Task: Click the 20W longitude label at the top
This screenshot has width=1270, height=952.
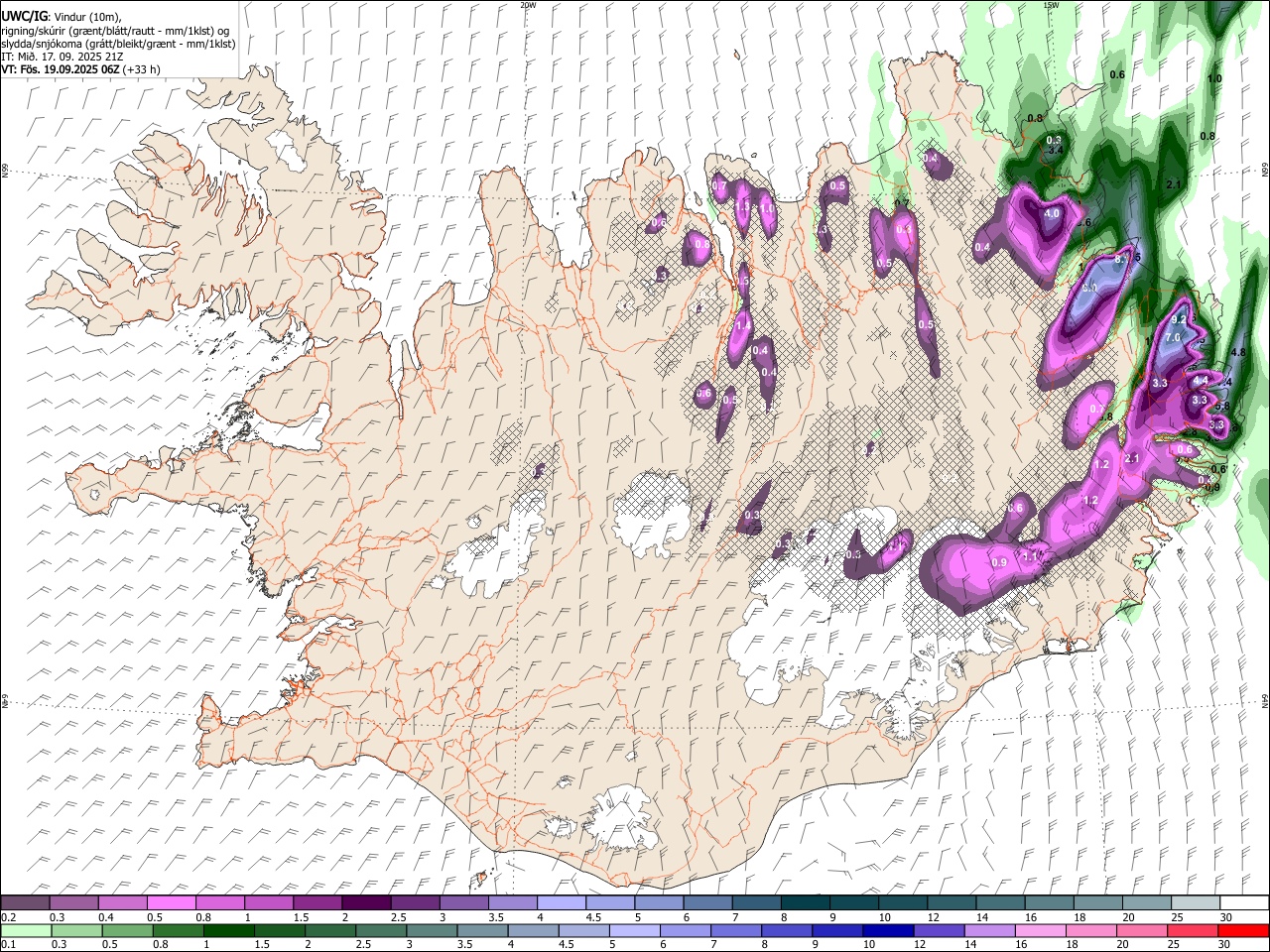Action: click(528, 5)
